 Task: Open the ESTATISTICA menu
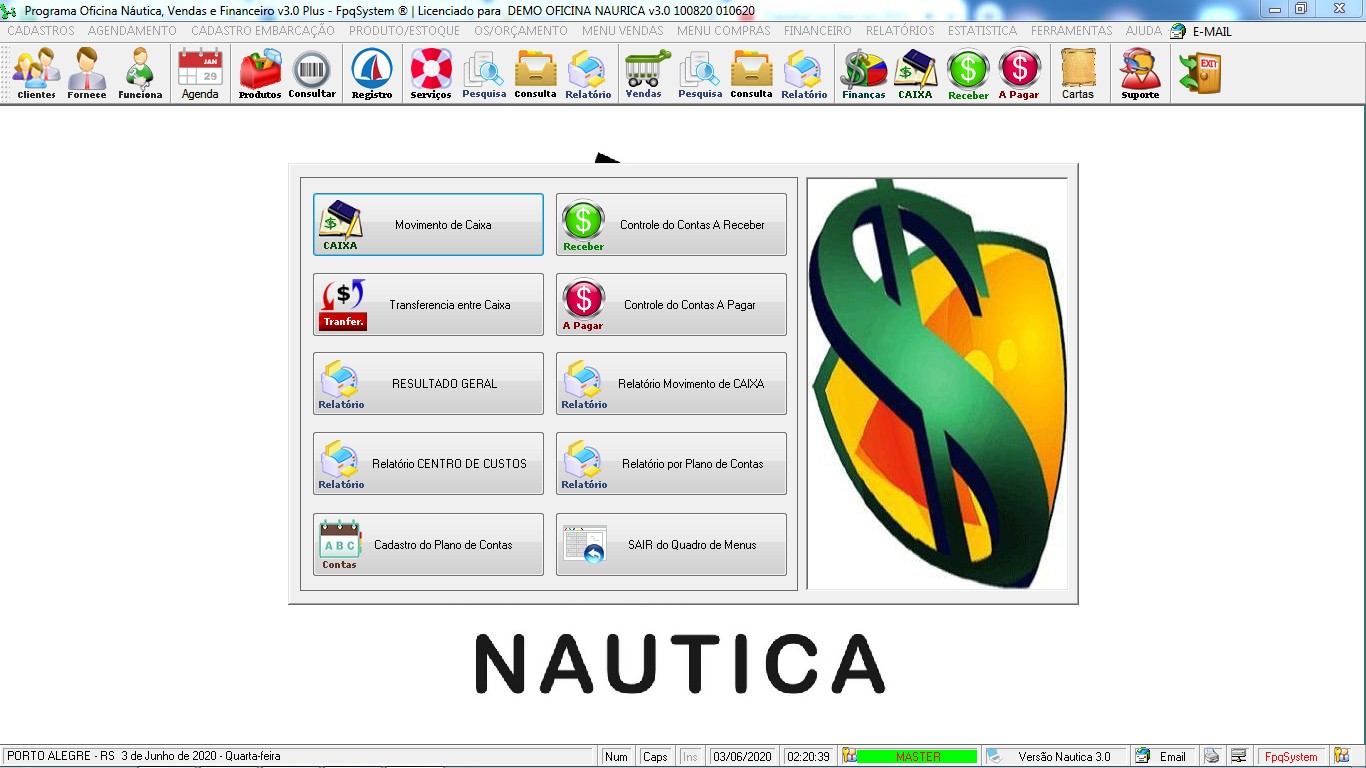(983, 31)
